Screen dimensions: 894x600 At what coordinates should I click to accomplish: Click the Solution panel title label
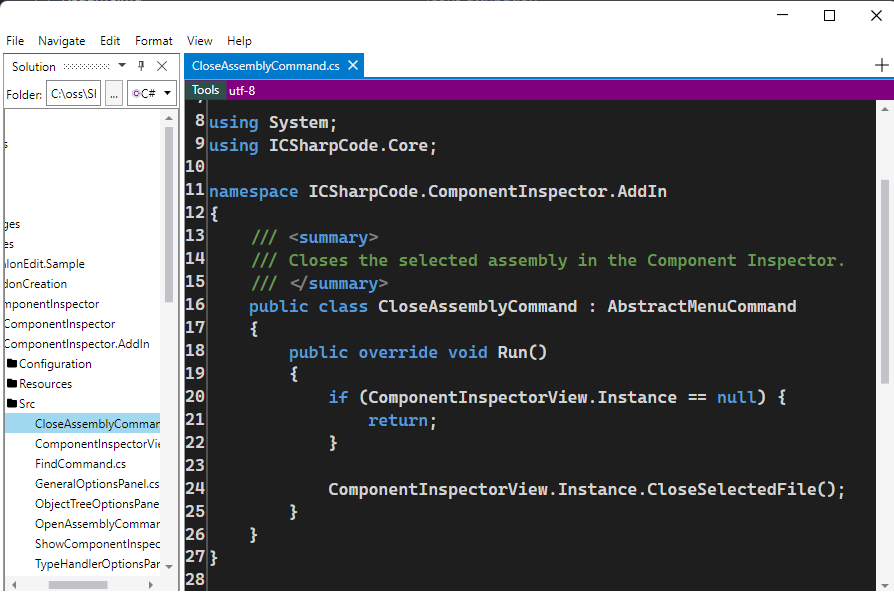tap(34, 67)
